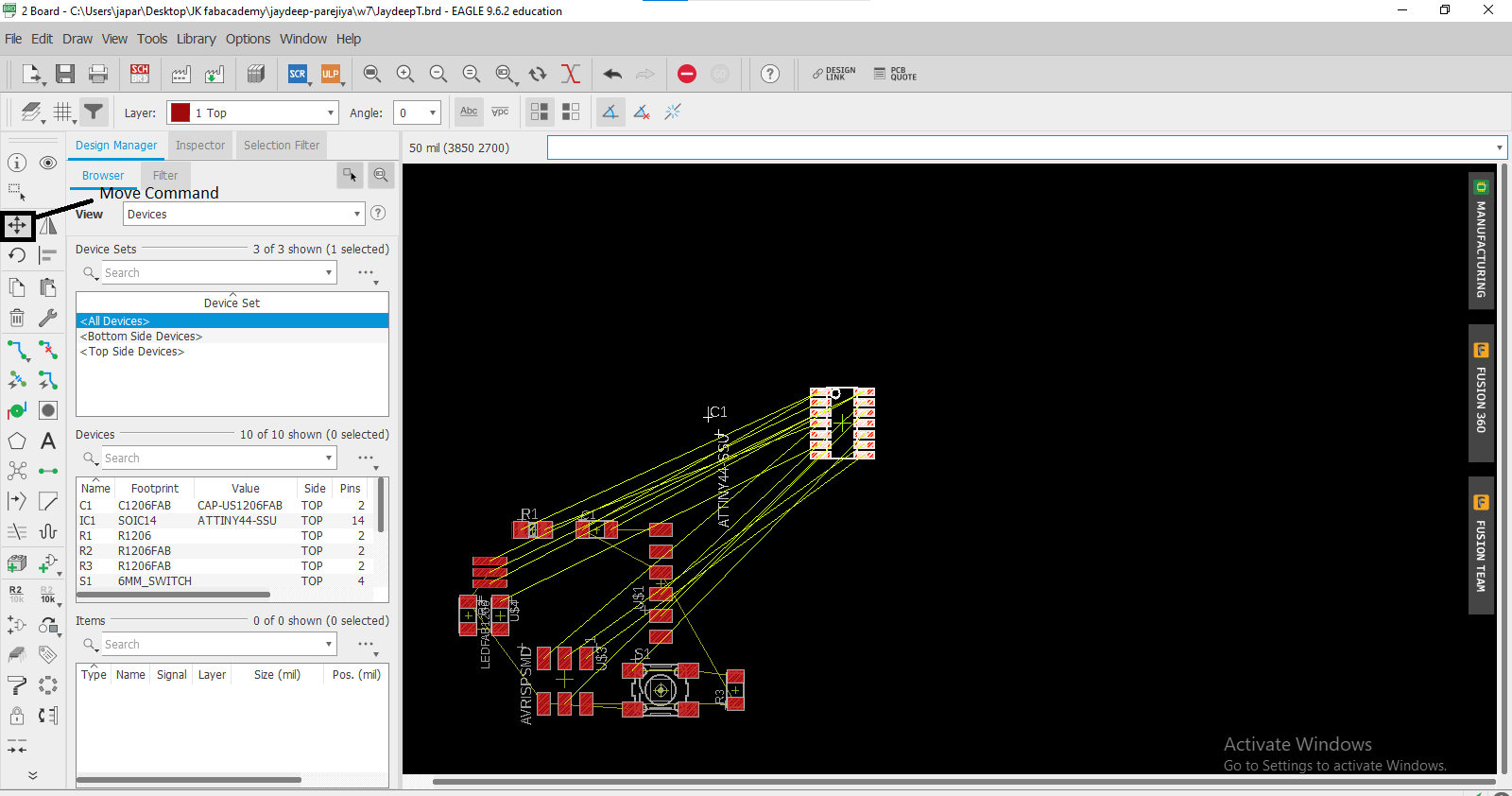Switch to schematic via SCH/BRD icon

(x=140, y=74)
